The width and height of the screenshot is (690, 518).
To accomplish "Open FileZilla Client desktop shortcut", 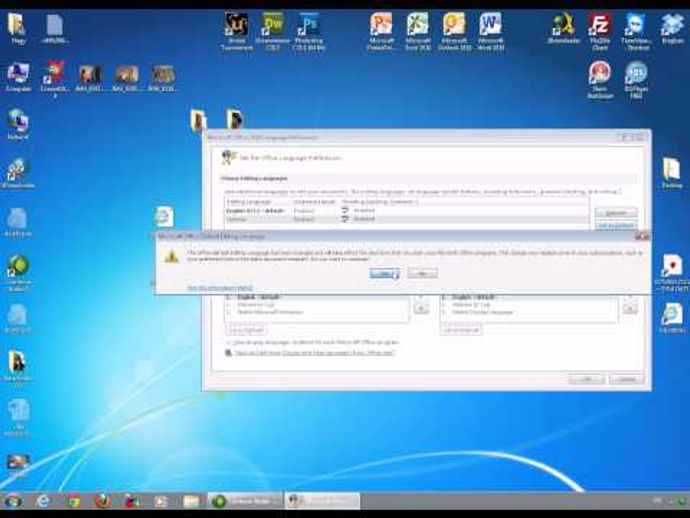I will [599, 31].
